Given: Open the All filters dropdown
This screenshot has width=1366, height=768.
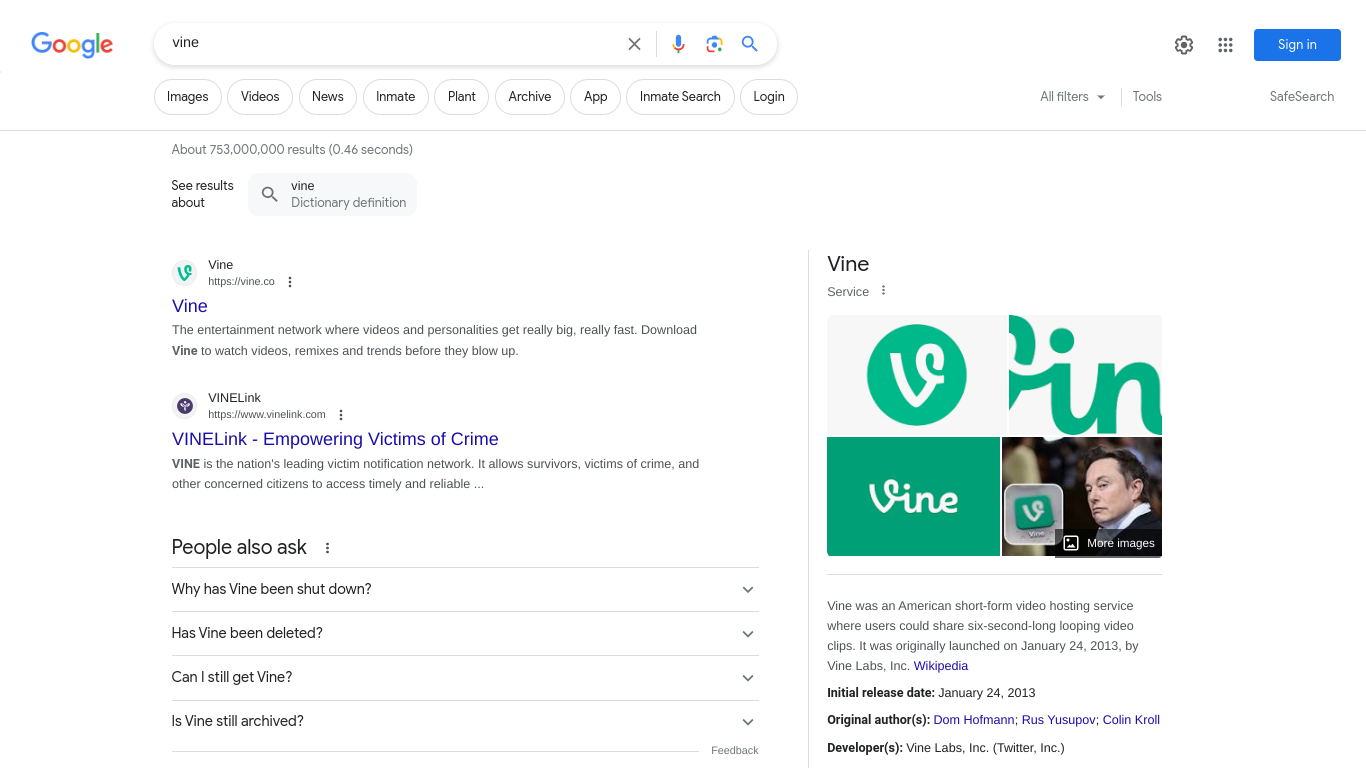Looking at the screenshot, I should (x=1073, y=97).
